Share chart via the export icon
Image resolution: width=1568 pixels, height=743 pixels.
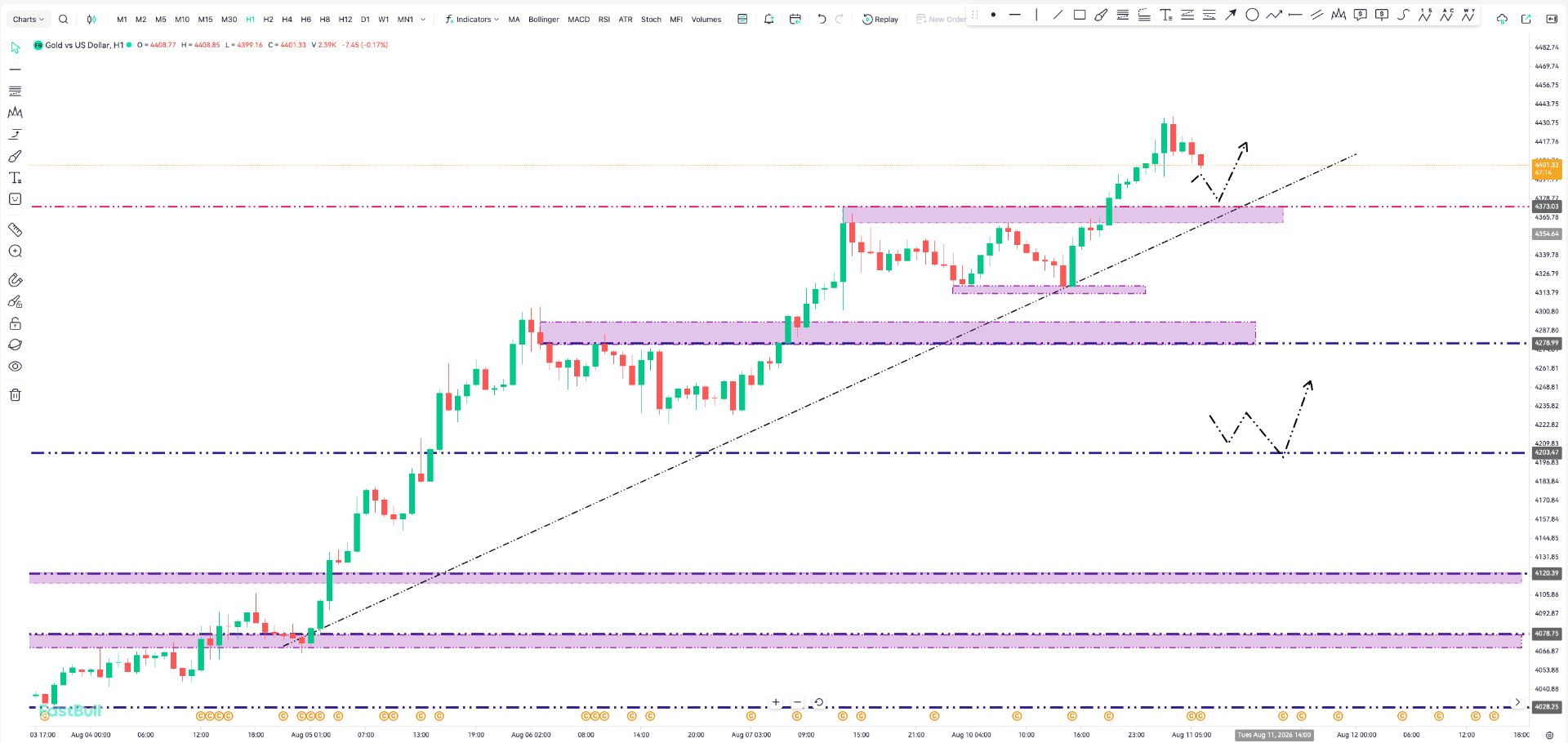[x=1526, y=19]
